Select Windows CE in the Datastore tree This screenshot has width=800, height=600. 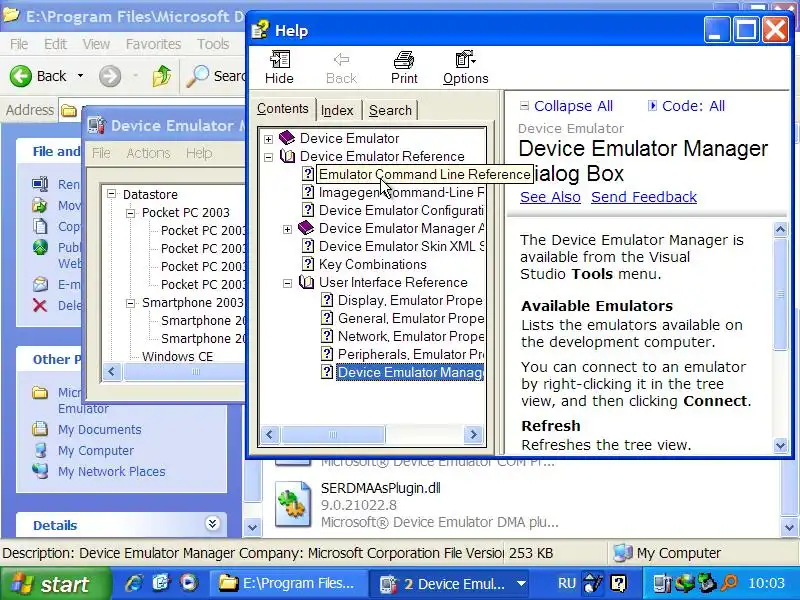[x=178, y=357]
